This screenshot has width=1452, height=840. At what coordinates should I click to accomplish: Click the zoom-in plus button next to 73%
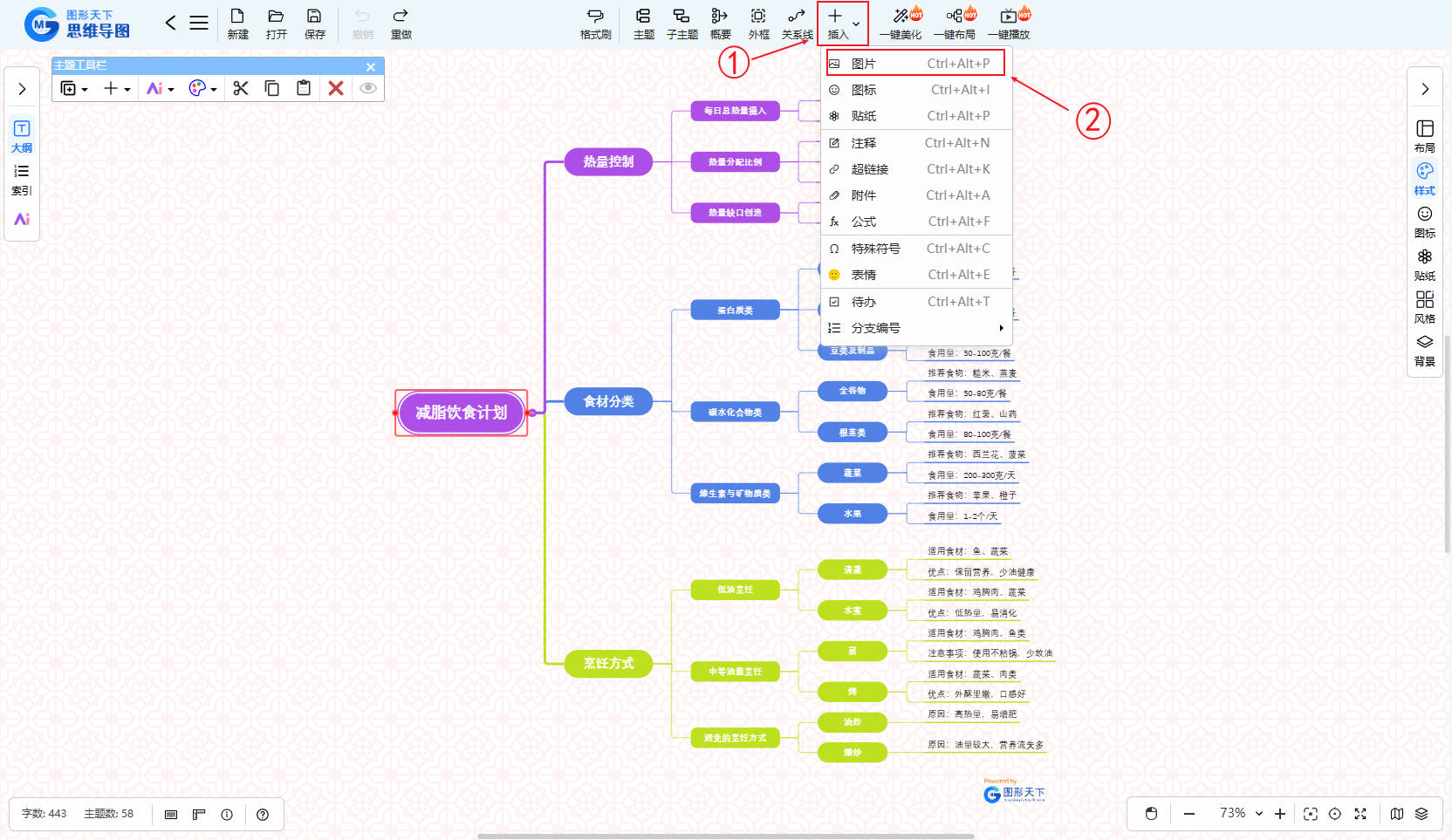click(x=1280, y=814)
